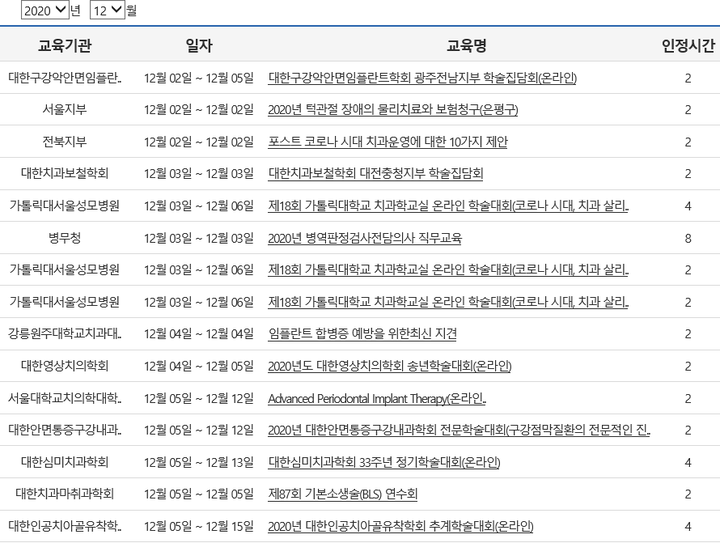Click date 12월 05일 ~ 12월 13일

coord(199,462)
